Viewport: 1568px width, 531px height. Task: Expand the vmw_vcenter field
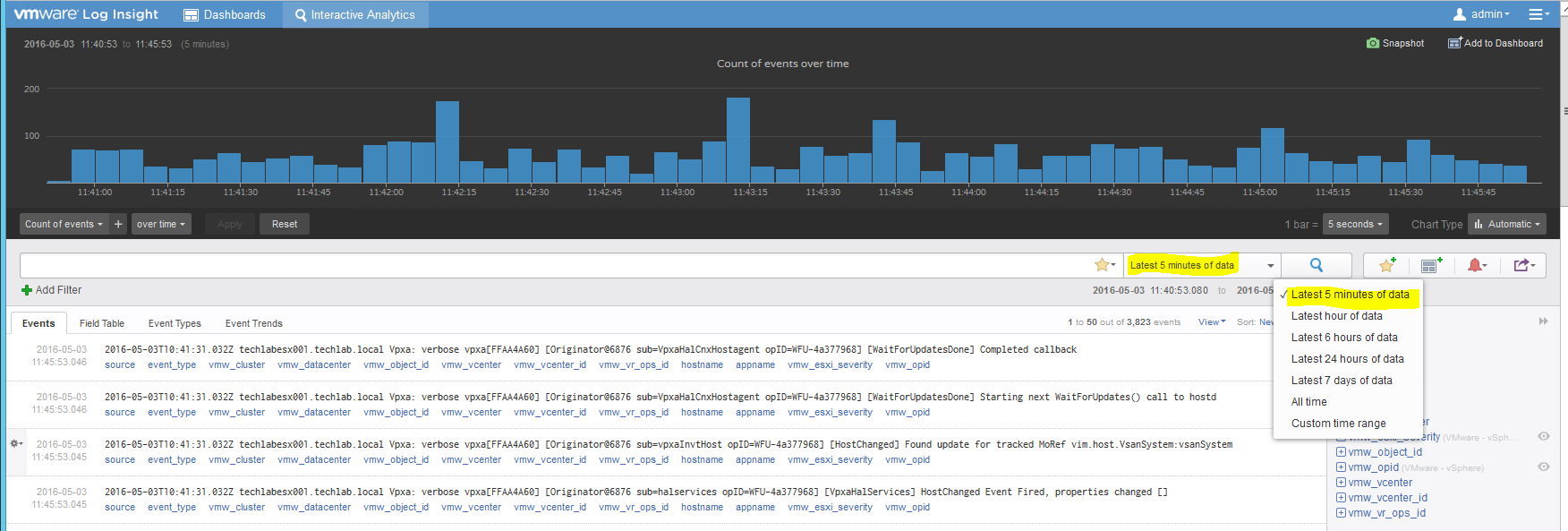pos(1341,483)
